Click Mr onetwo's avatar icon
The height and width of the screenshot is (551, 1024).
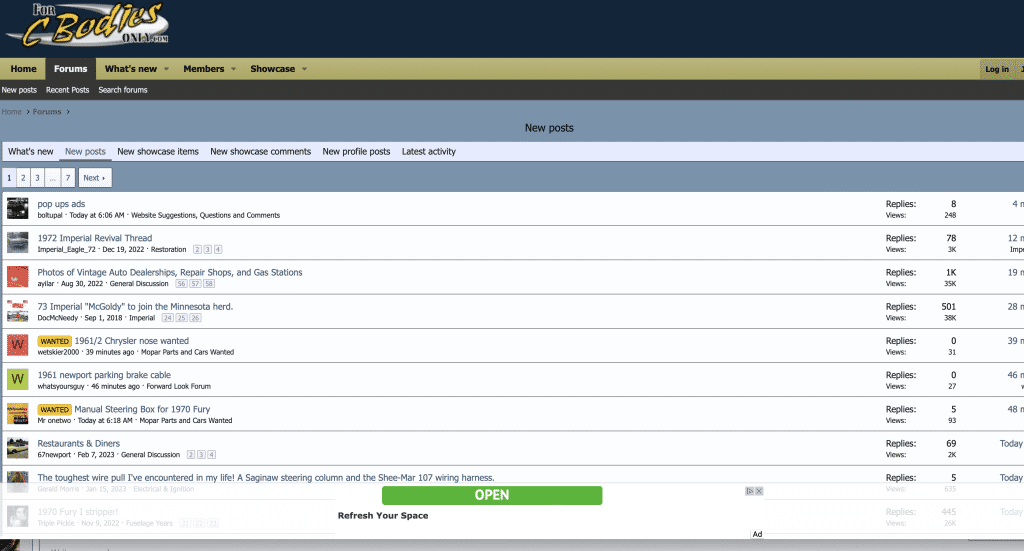pos(17,413)
